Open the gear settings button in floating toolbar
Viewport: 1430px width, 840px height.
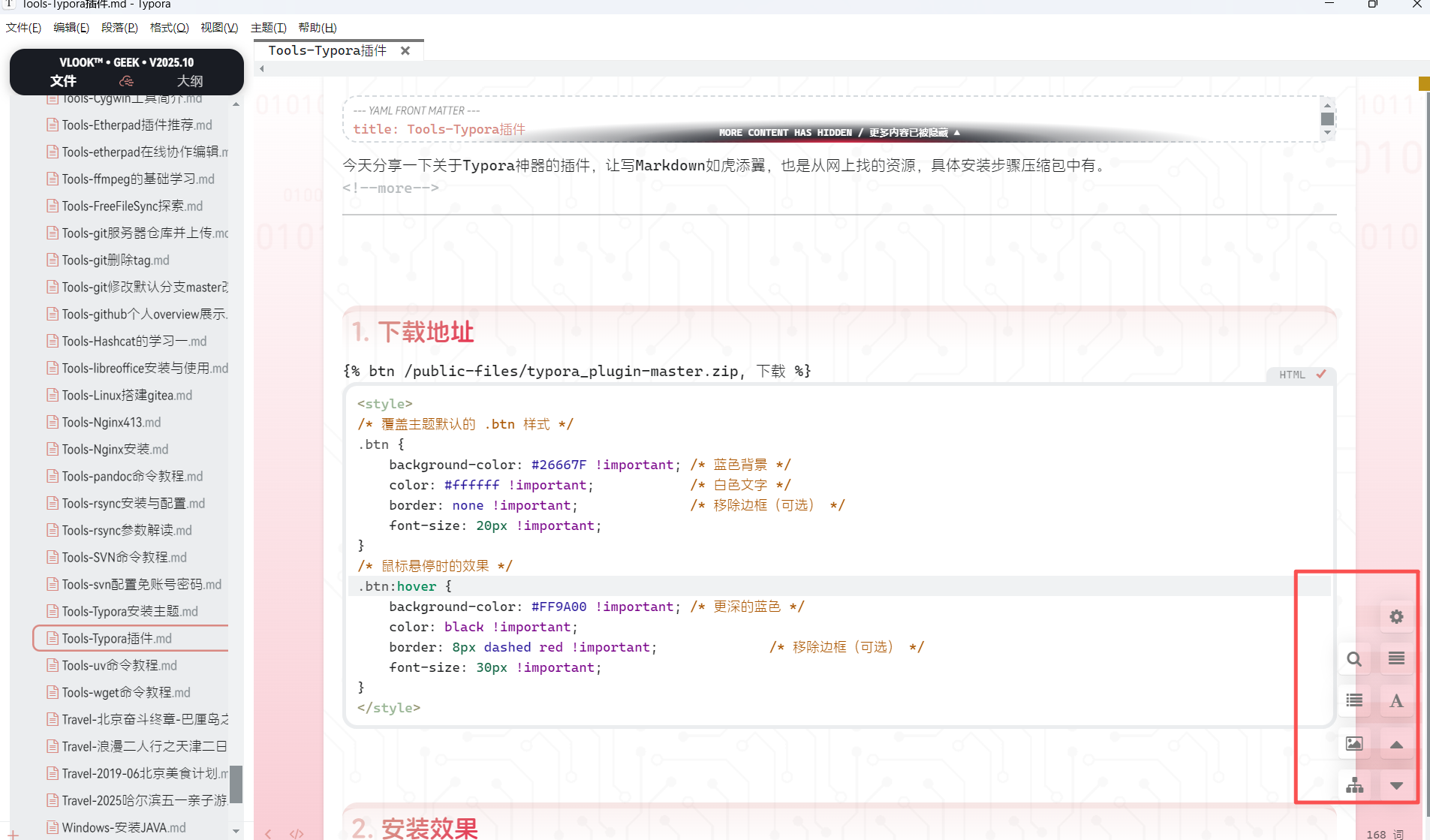[x=1396, y=617]
